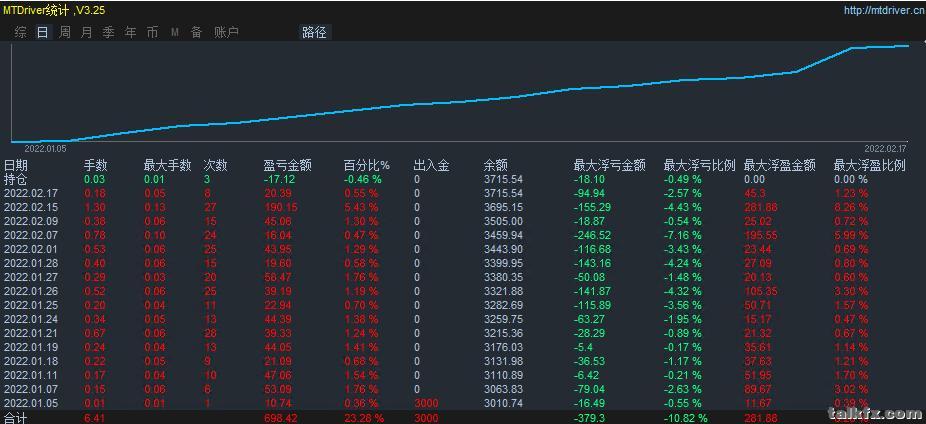Viewport: 926px width, 424px height.
Task: Click the 余额 column header
Action: (x=495, y=165)
